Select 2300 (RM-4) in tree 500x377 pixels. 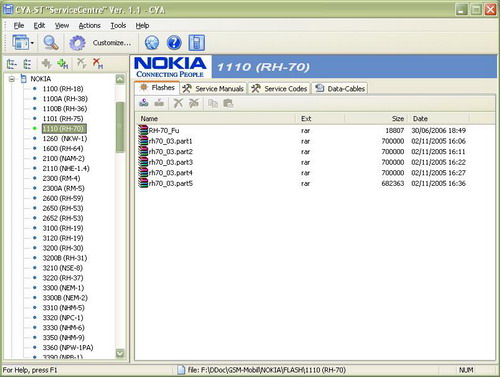click(x=61, y=178)
